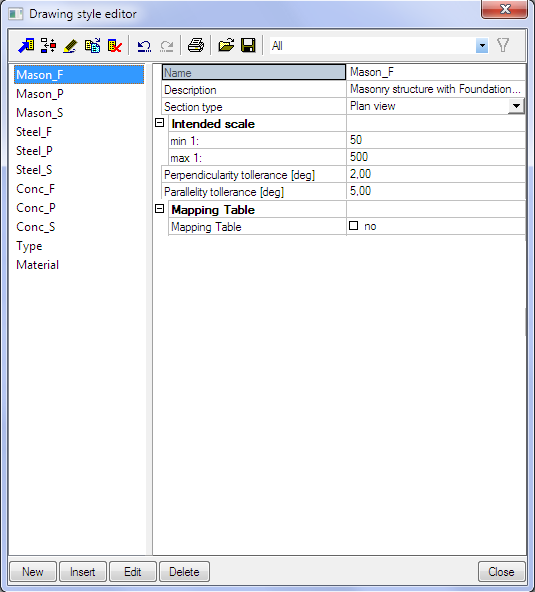The image size is (535, 592).
Task: Collapse the Mapping Table group
Action: pyautogui.click(x=160, y=208)
